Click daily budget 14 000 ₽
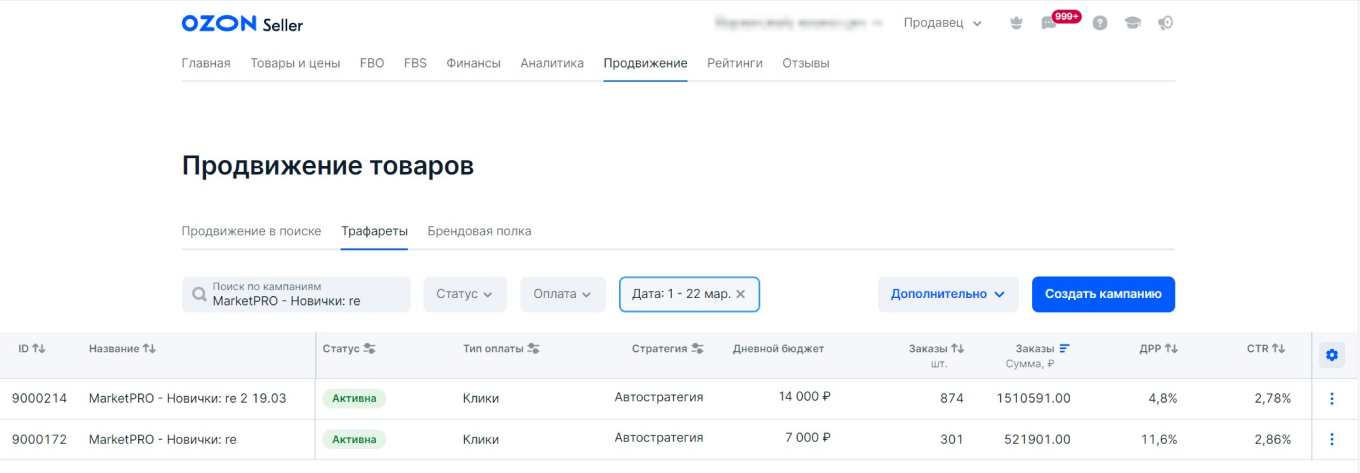This screenshot has width=1360, height=473. pyautogui.click(x=804, y=396)
